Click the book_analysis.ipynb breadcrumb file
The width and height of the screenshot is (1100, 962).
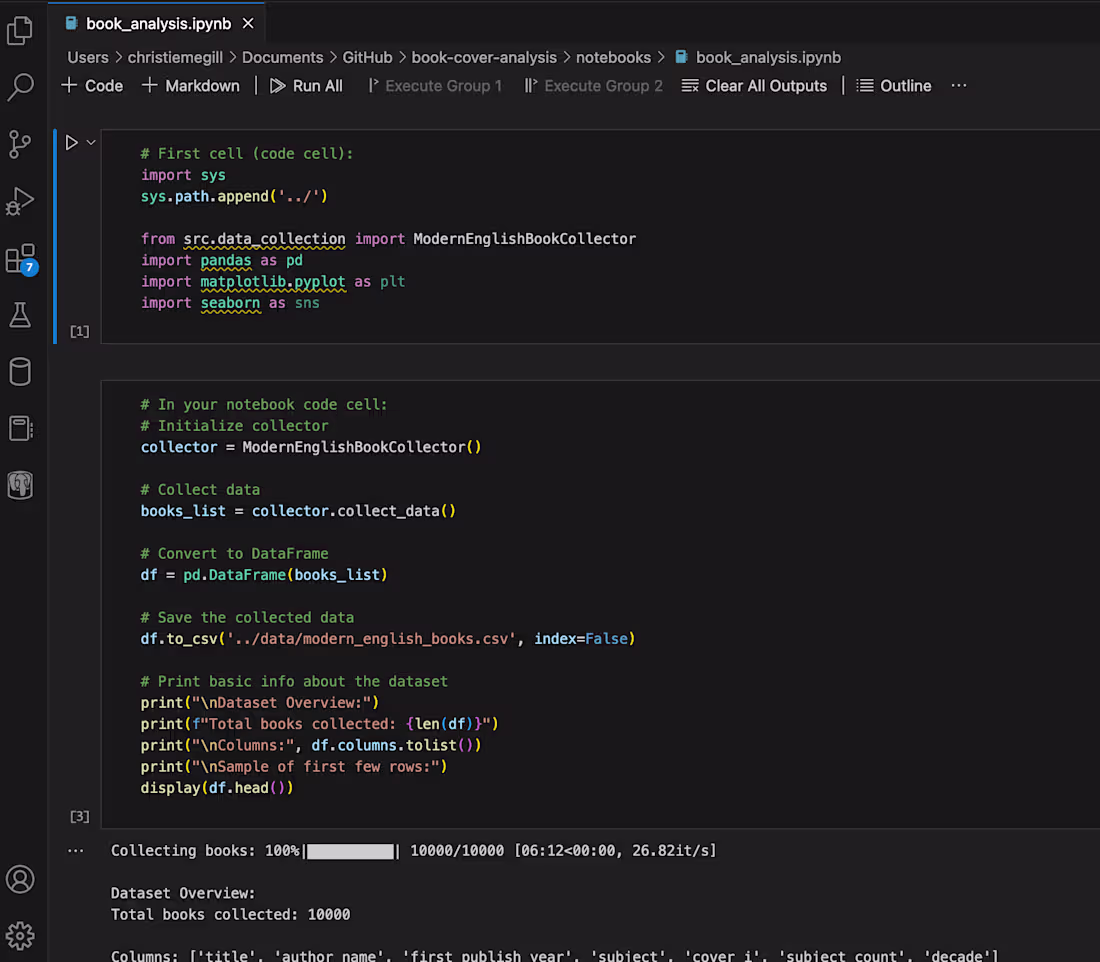(x=758, y=58)
